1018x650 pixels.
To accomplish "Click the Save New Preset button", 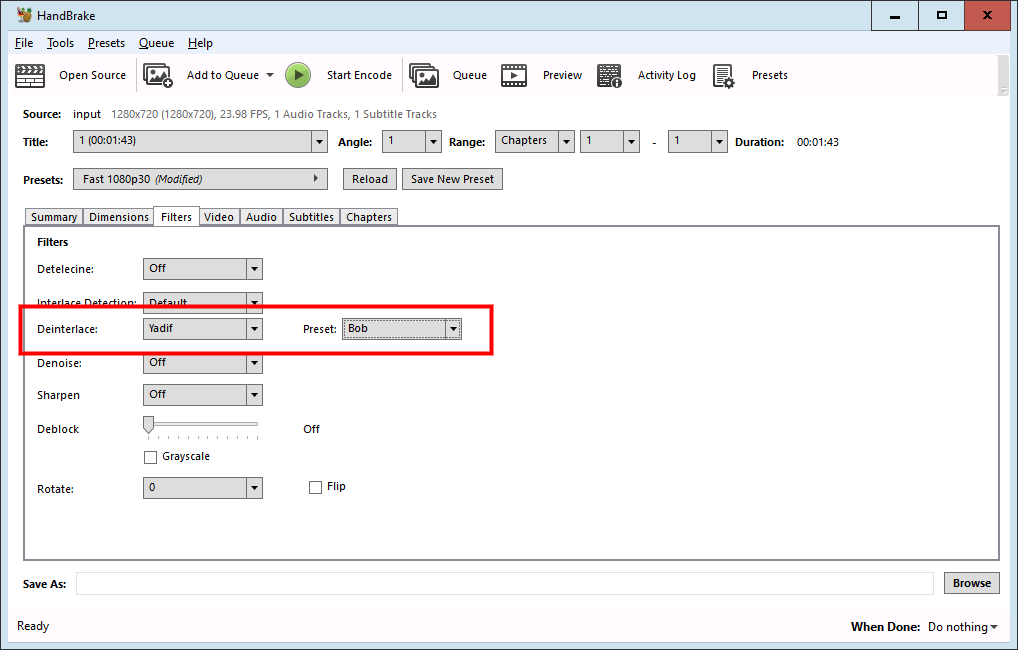I will click(x=453, y=179).
